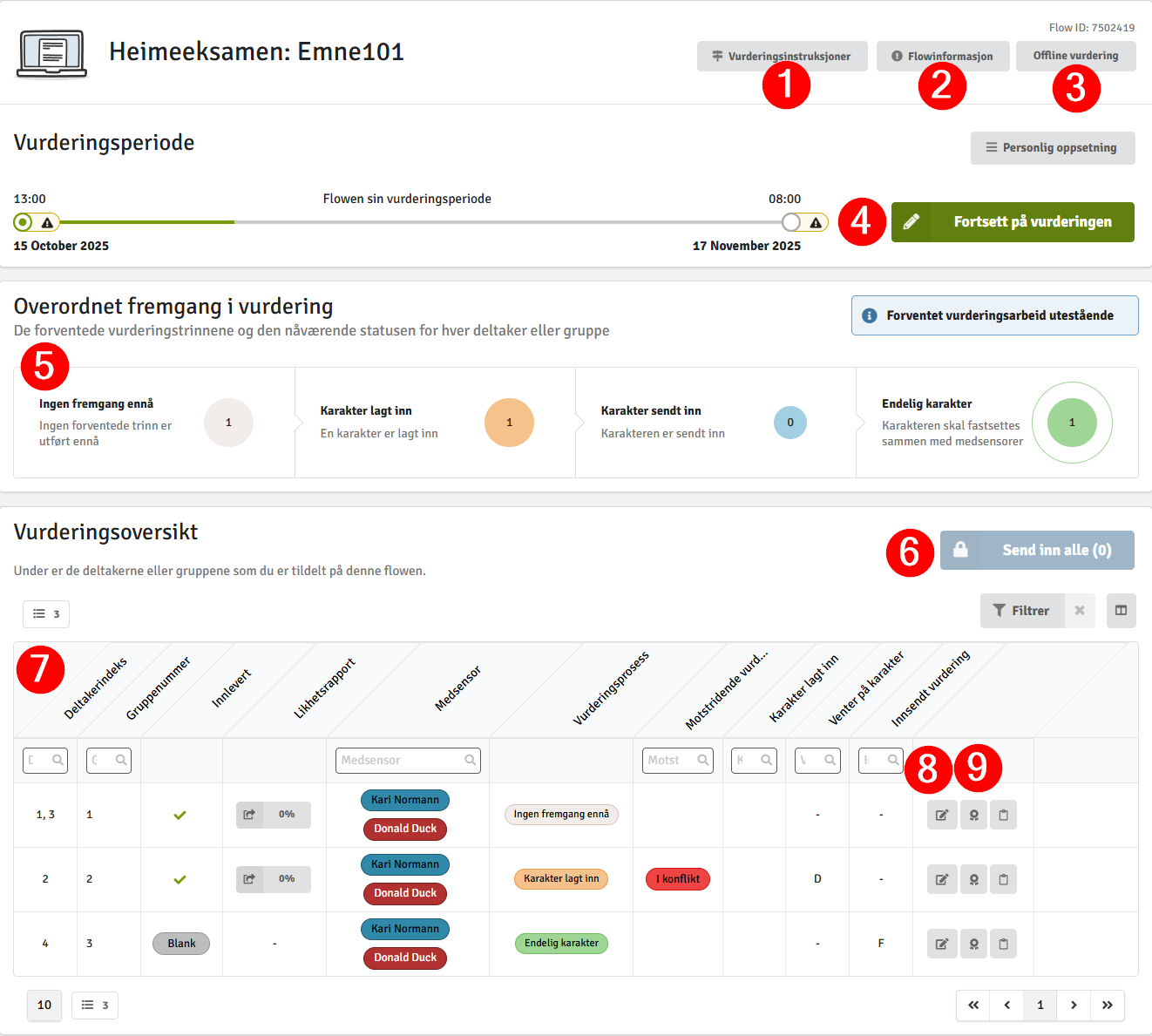Click the start-date marker on the assessment timeline
This screenshot has width=1152, height=1036.
click(24, 222)
